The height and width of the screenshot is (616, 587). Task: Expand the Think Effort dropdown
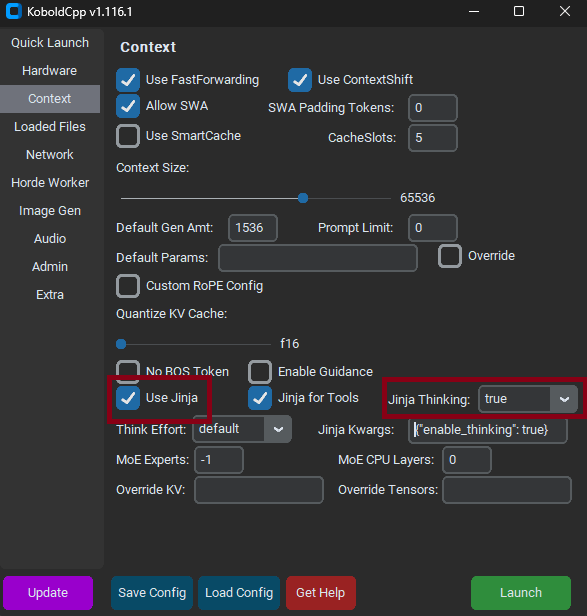[278, 429]
